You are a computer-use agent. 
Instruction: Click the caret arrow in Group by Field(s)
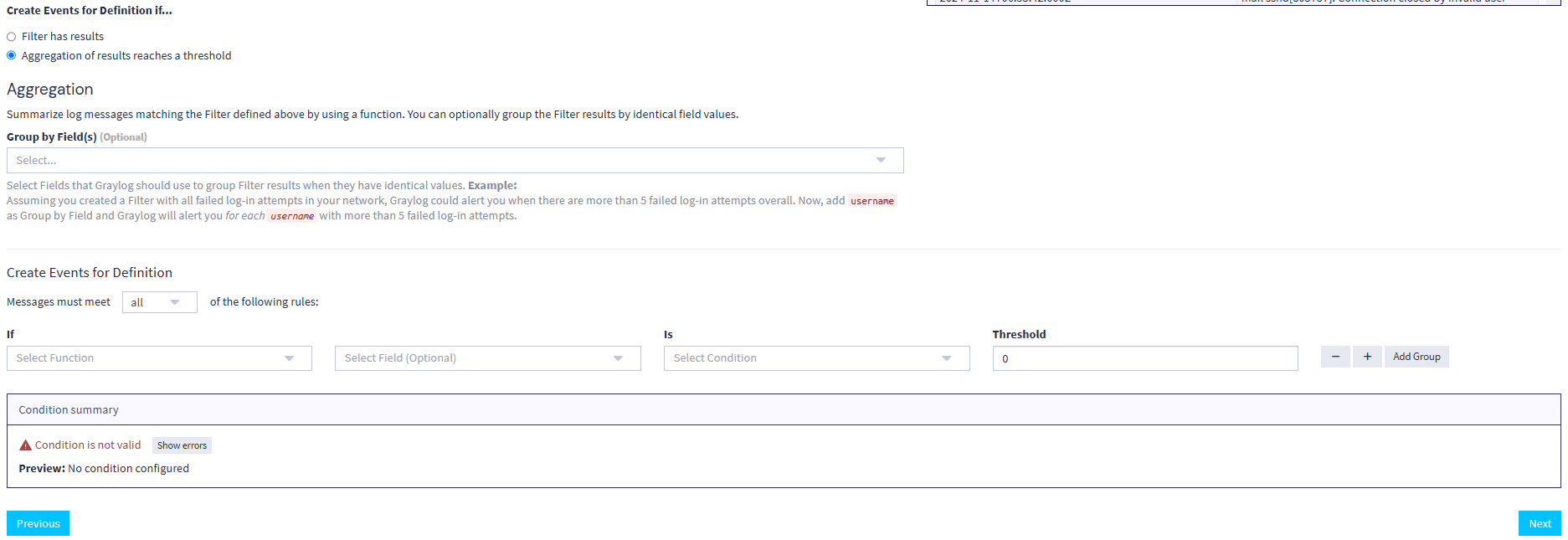point(881,160)
